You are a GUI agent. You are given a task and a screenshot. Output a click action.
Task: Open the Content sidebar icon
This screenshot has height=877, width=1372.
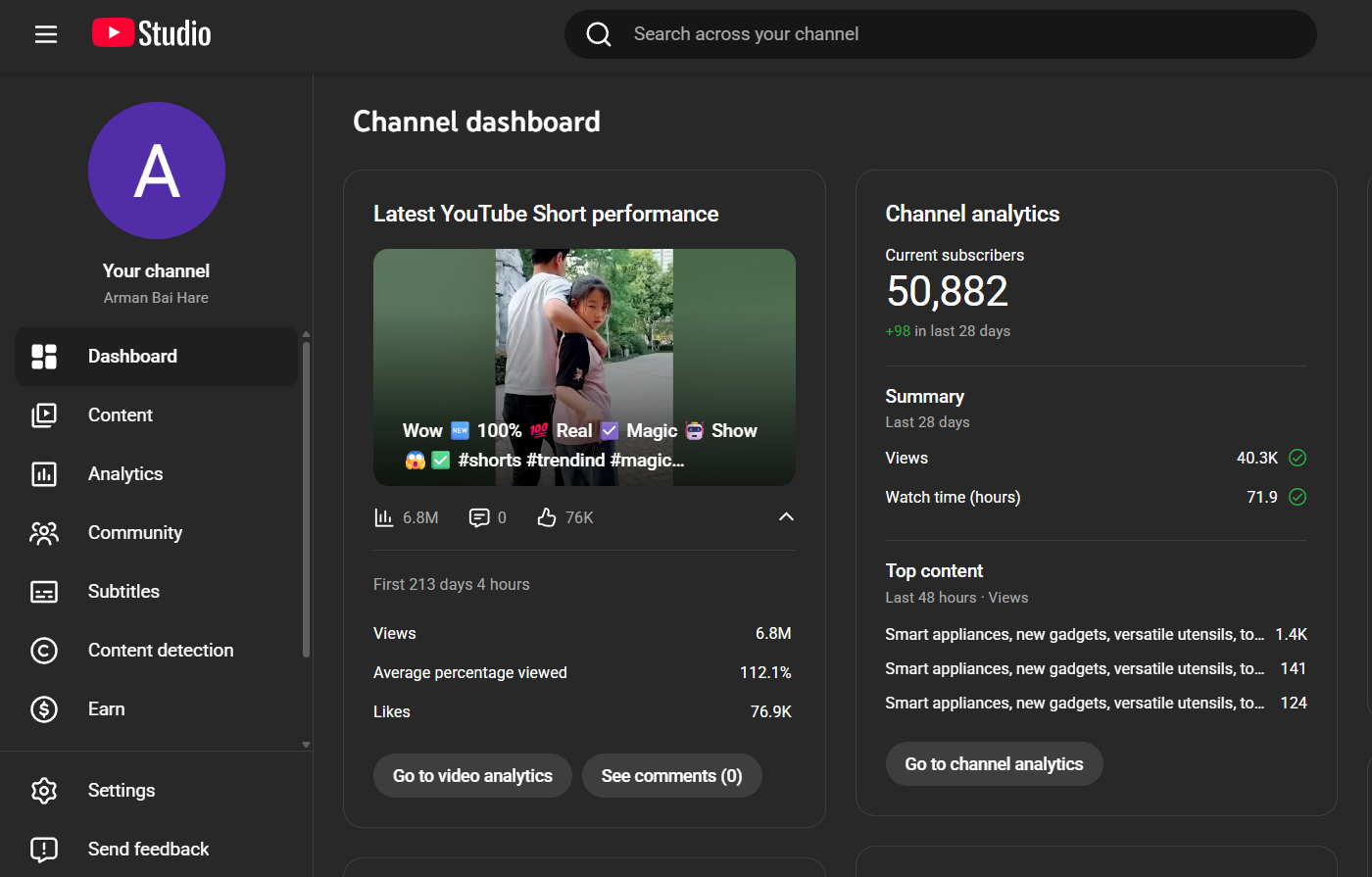[44, 415]
